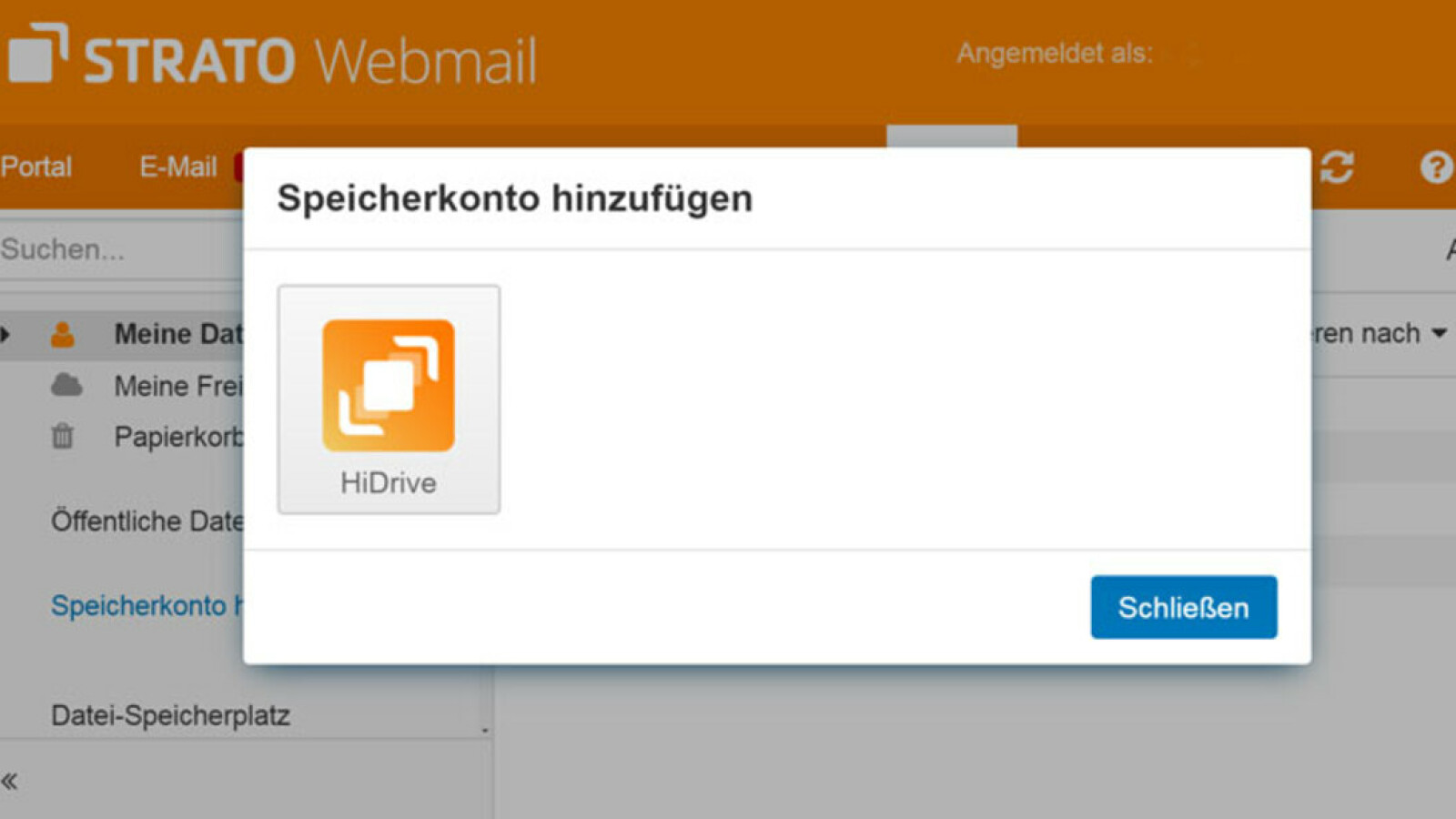Screen dimensions: 1456x819
Task: Open the help question mark icon
Action: click(x=1435, y=167)
